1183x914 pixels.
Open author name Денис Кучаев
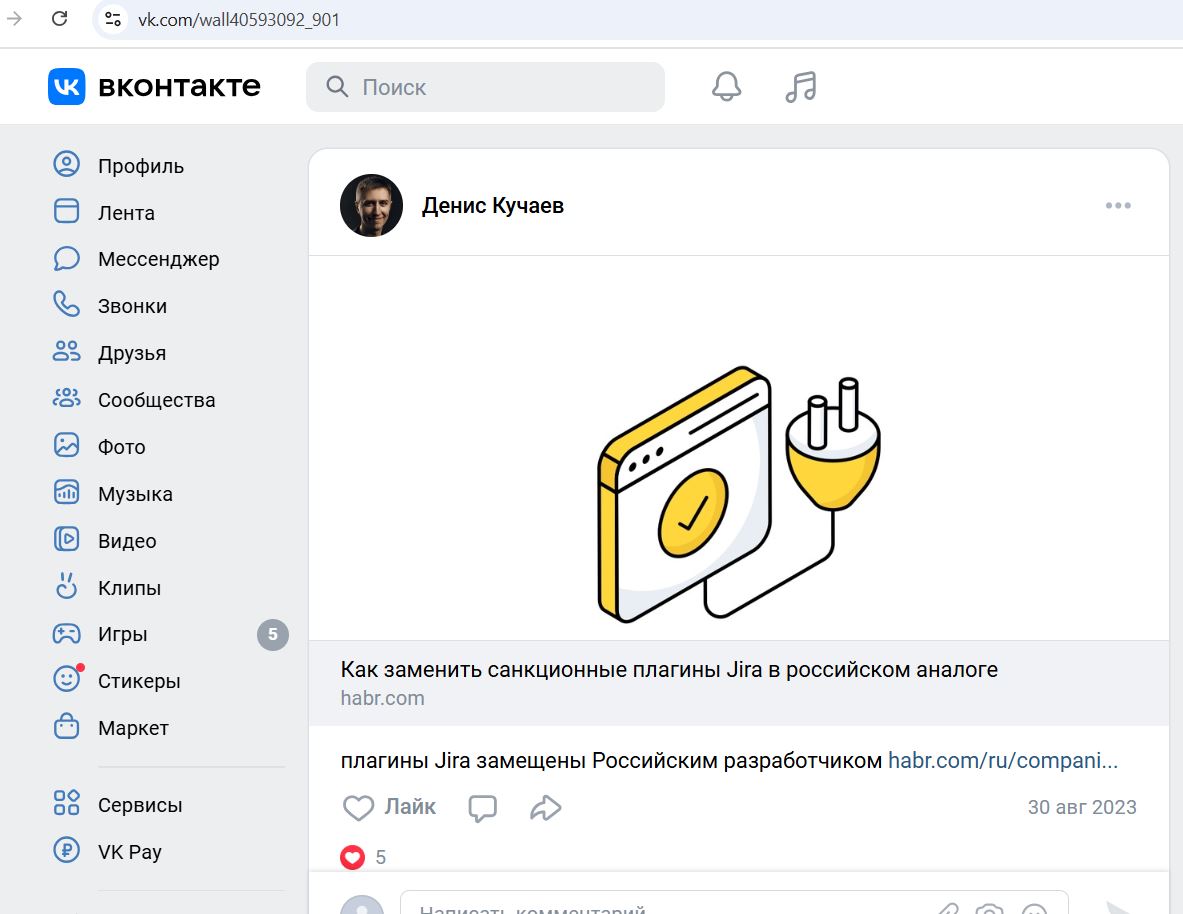coord(493,205)
